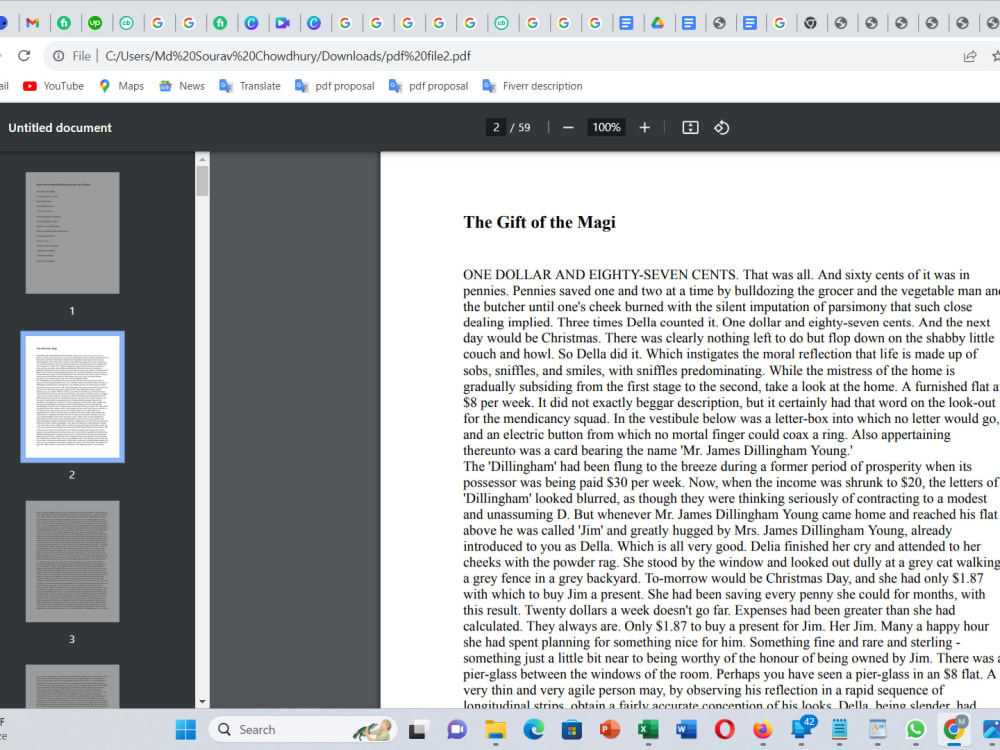Open Microsoft Store from taskbar
1000x750 pixels.
(x=571, y=730)
